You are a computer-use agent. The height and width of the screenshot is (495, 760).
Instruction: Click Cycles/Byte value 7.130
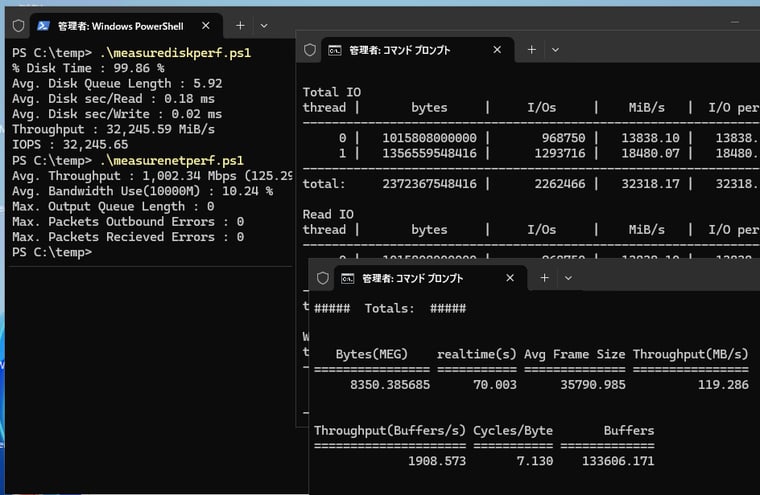[x=535, y=461]
